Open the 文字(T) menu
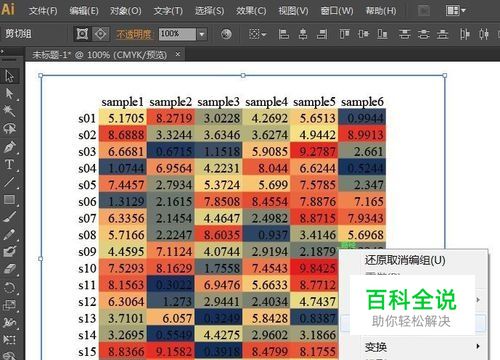500x360 pixels. click(168, 11)
